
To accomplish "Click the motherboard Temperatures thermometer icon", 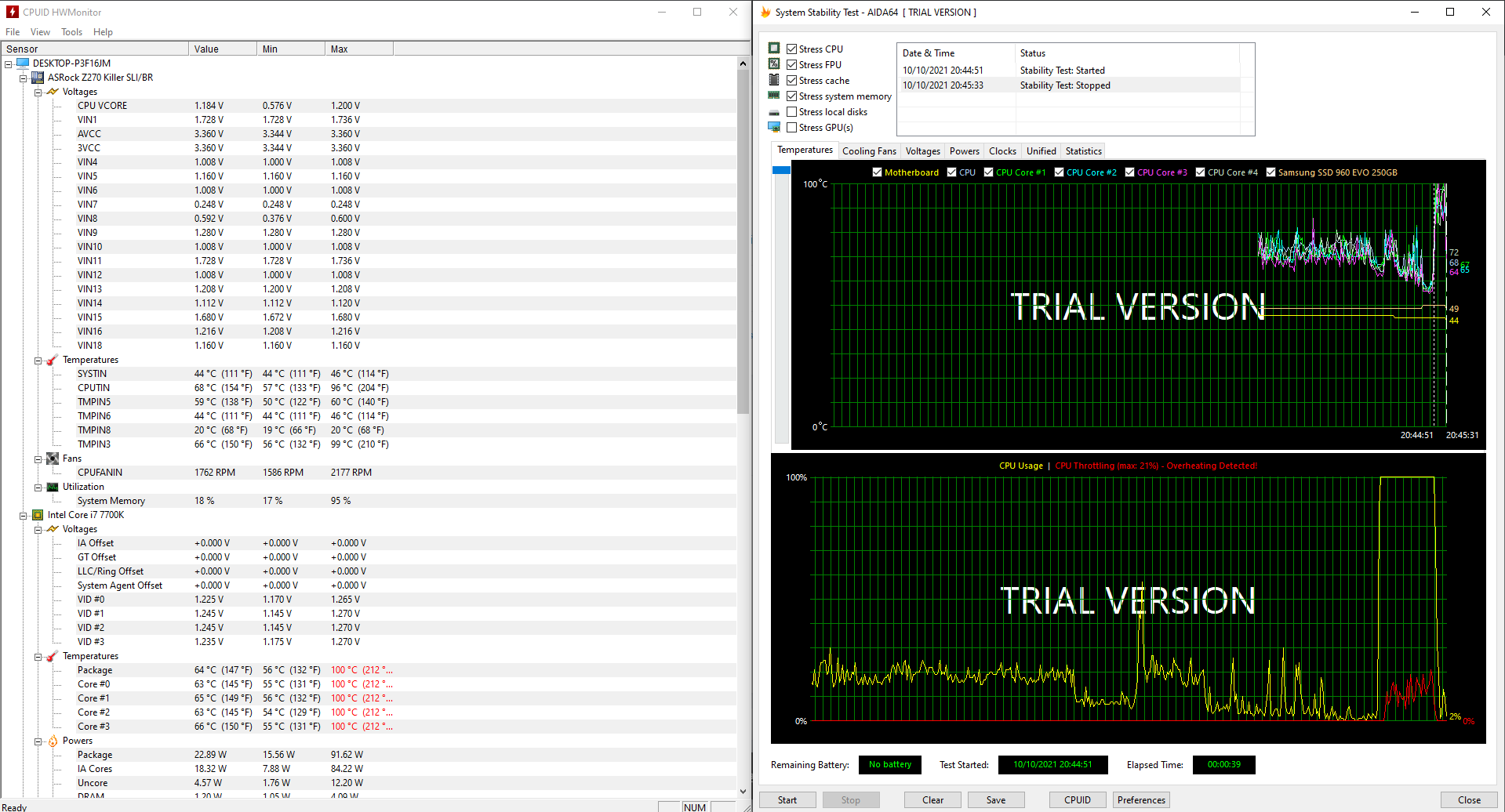I will point(53,360).
